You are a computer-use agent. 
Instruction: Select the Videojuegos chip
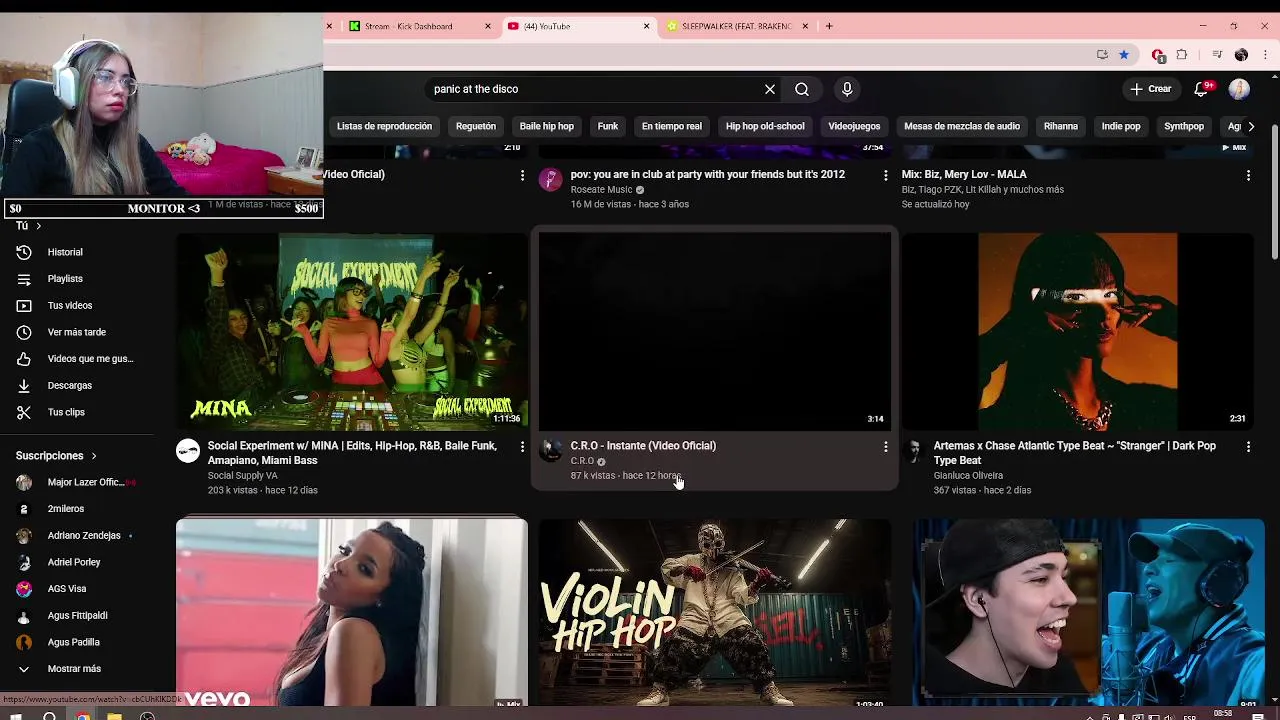[854, 126]
